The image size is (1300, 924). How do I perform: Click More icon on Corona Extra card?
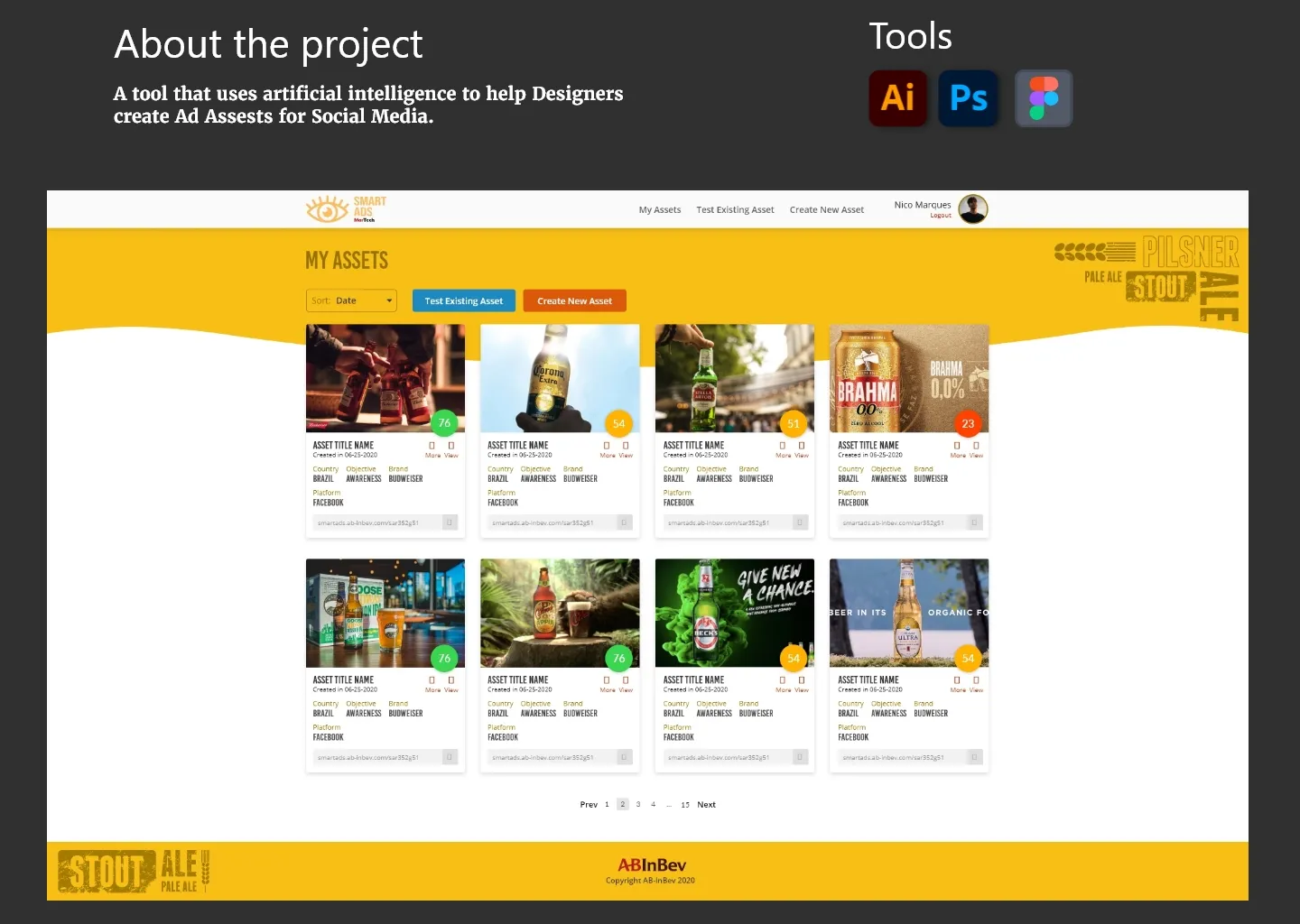tap(607, 446)
